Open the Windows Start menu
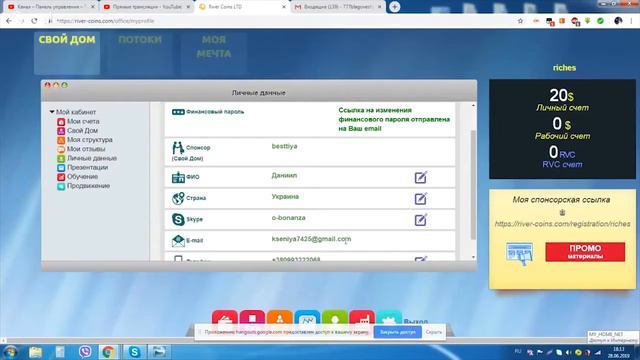This screenshot has width=640, height=360. (10, 351)
